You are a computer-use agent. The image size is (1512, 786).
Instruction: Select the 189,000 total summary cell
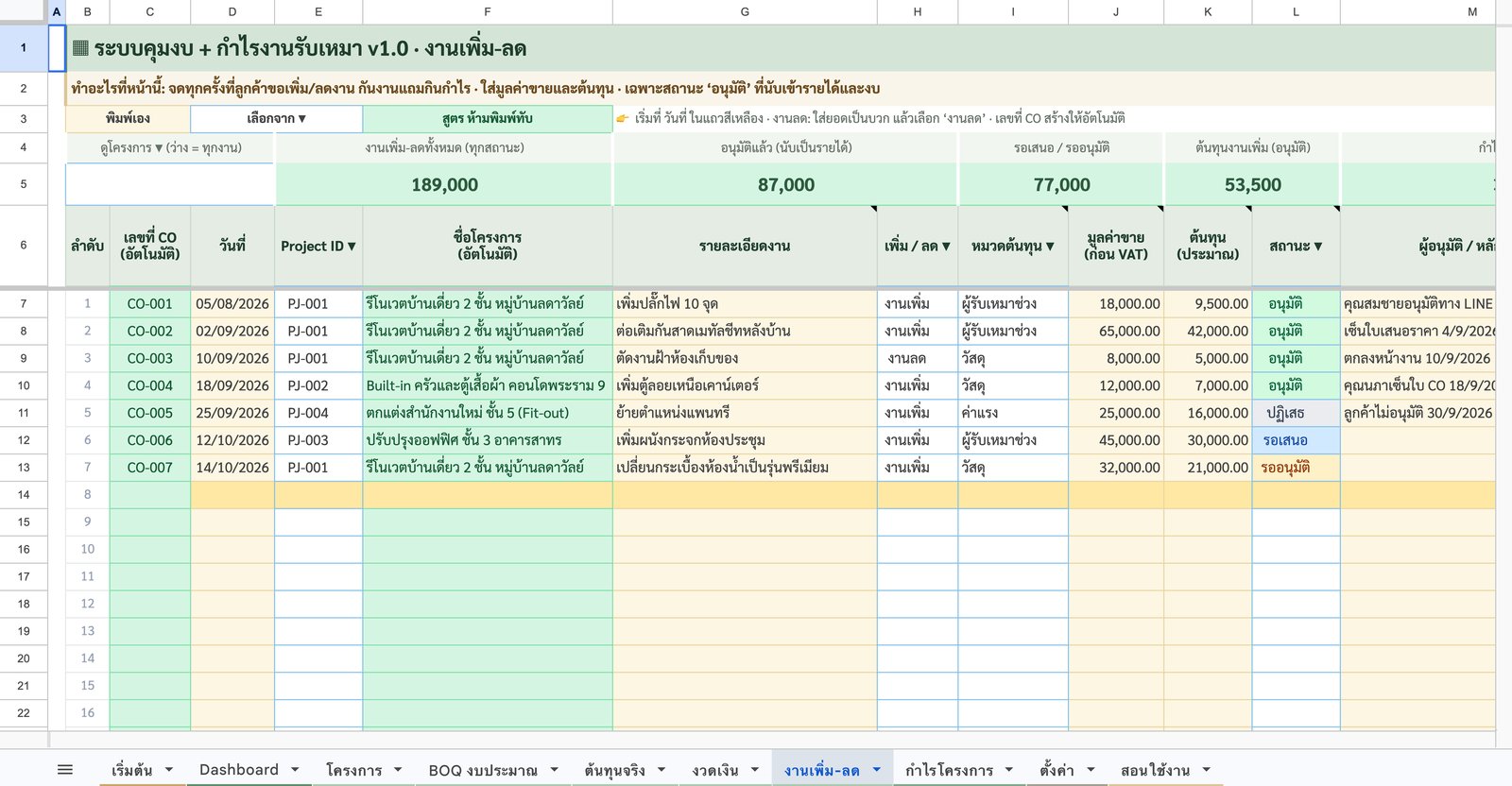[x=444, y=184]
